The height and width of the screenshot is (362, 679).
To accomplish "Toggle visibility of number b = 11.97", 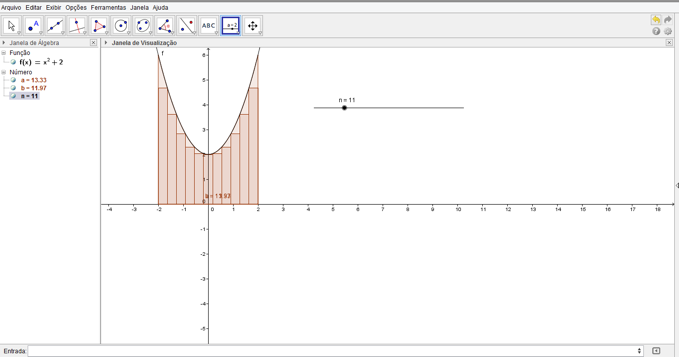I will pos(13,88).
